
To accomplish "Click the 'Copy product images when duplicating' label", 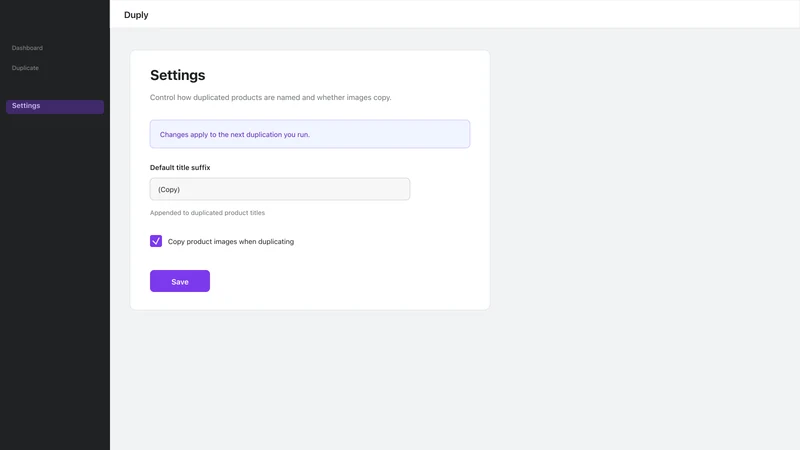I will point(231,242).
